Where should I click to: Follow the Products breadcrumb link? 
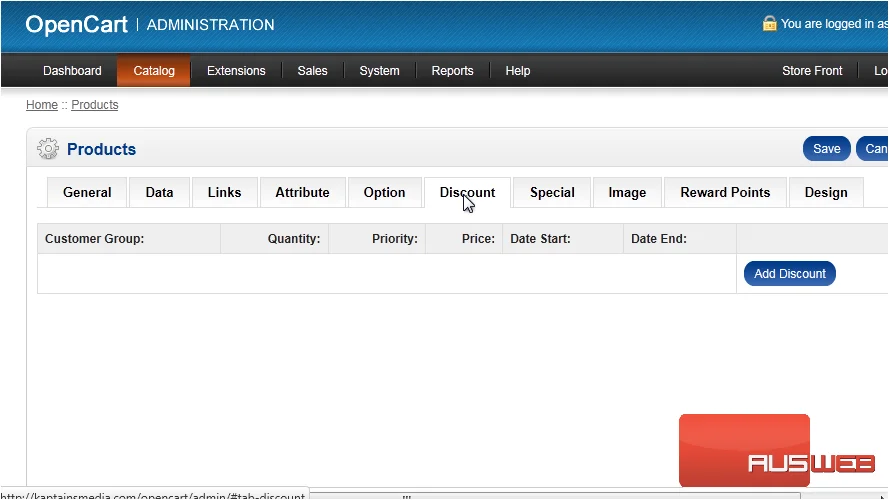pos(95,105)
